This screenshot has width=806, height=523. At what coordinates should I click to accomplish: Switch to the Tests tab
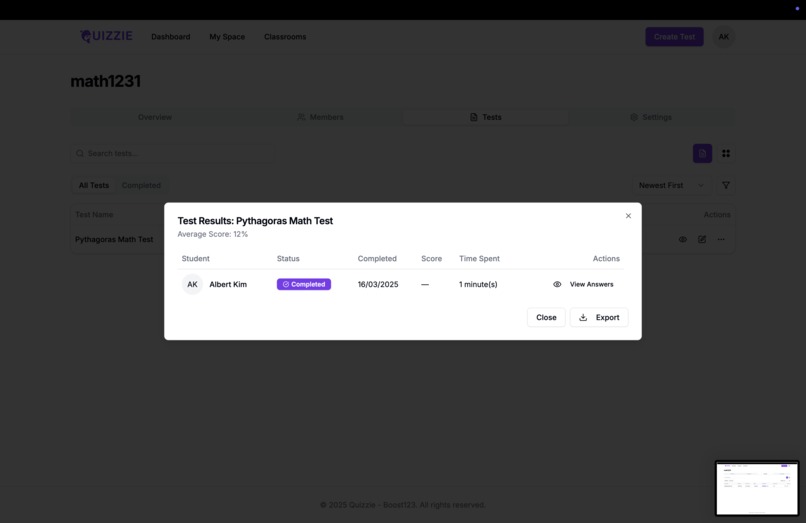(x=485, y=117)
